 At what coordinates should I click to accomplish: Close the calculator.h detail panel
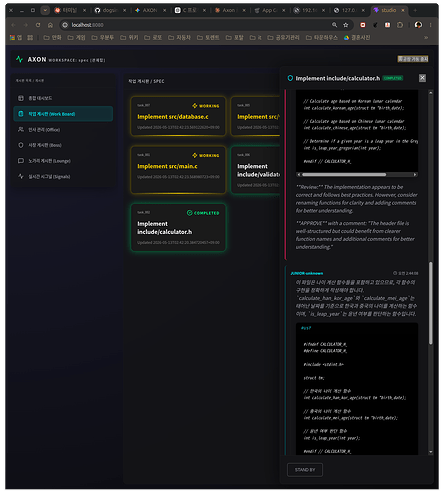[x=422, y=78]
